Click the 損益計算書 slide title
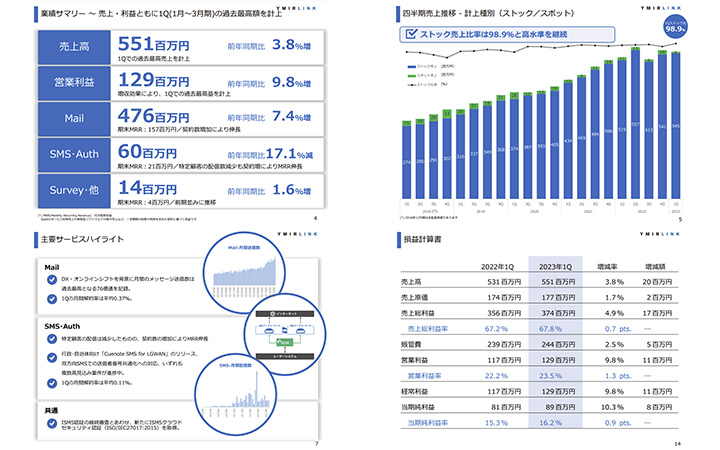 point(422,239)
